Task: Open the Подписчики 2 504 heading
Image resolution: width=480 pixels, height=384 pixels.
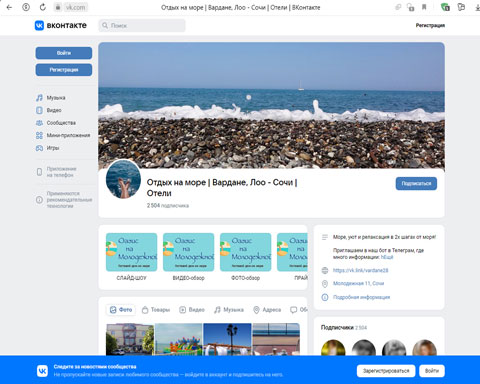Action: click(x=344, y=328)
